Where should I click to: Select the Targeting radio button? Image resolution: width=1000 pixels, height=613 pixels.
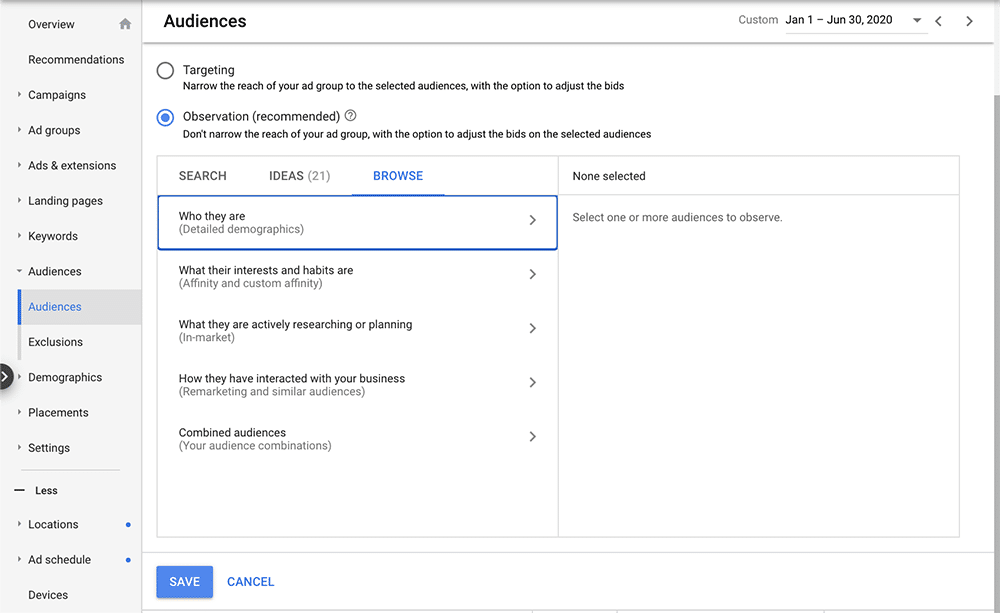164,70
